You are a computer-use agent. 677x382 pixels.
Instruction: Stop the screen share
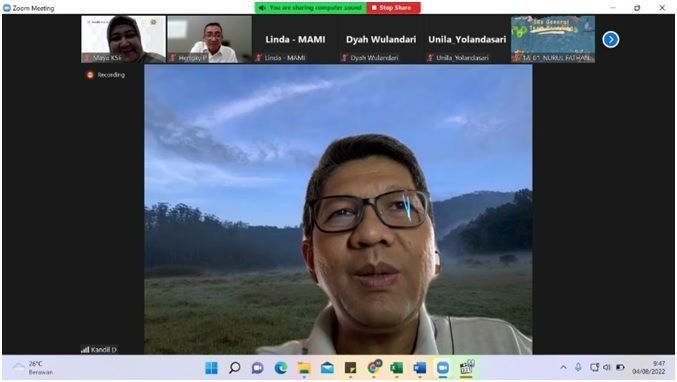(393, 8)
